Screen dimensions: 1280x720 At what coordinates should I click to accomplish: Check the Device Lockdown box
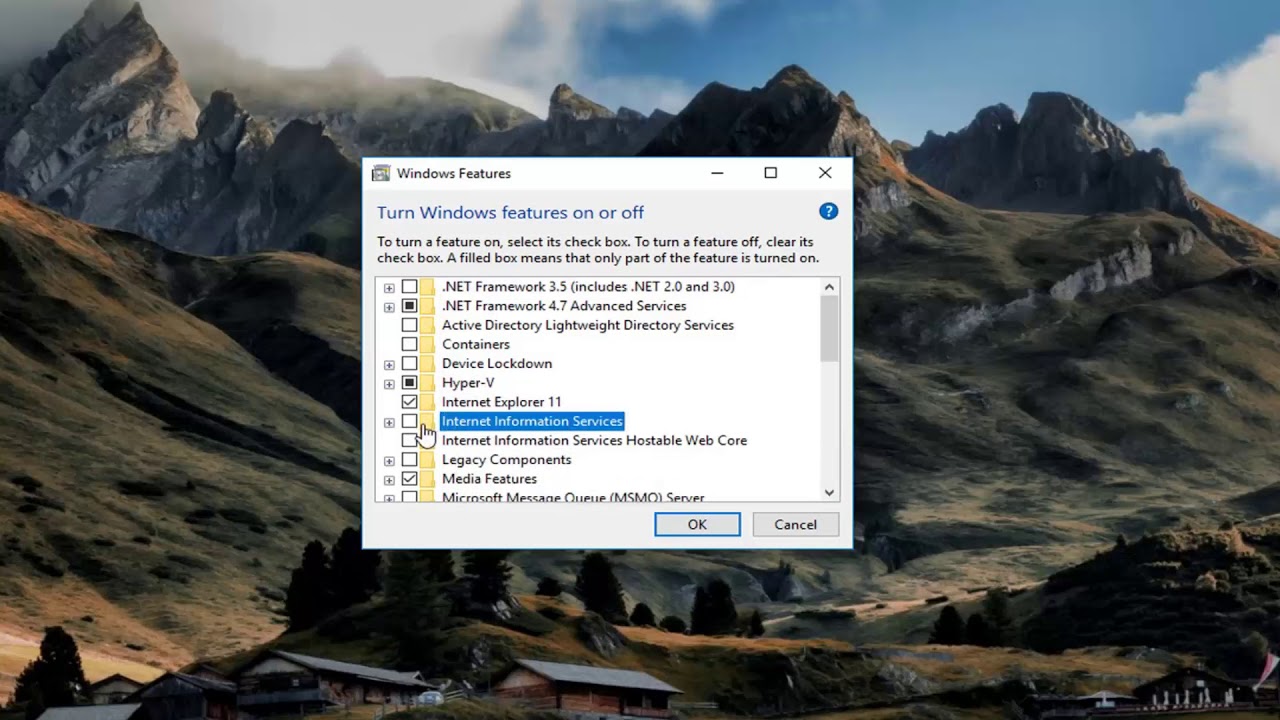pos(409,364)
